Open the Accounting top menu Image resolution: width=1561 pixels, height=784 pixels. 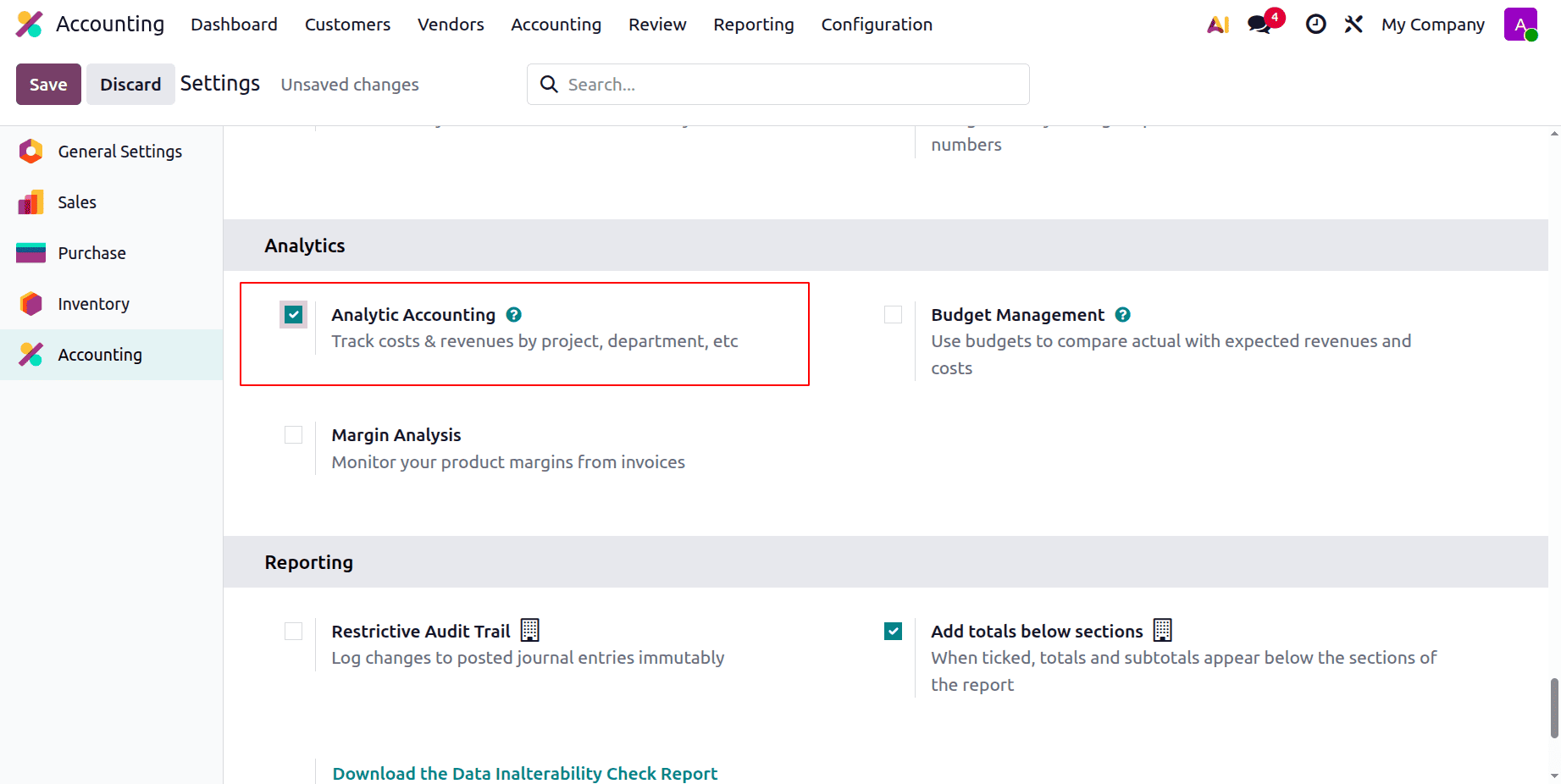coord(556,25)
